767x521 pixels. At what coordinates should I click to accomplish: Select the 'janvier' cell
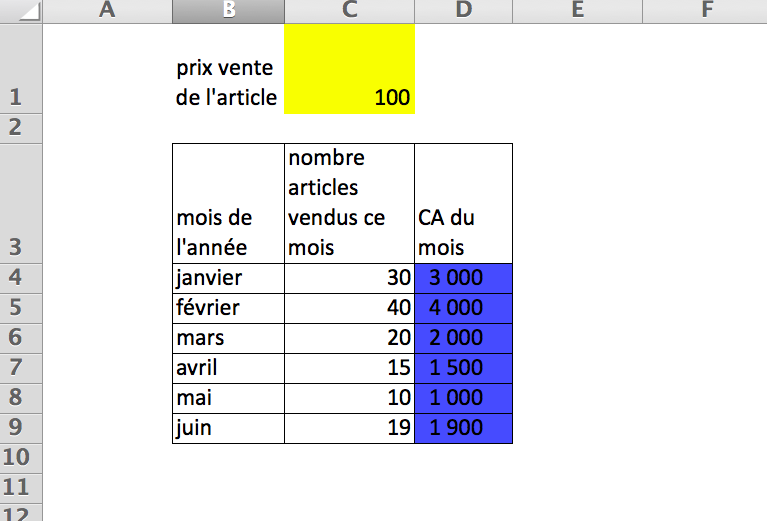tap(228, 278)
